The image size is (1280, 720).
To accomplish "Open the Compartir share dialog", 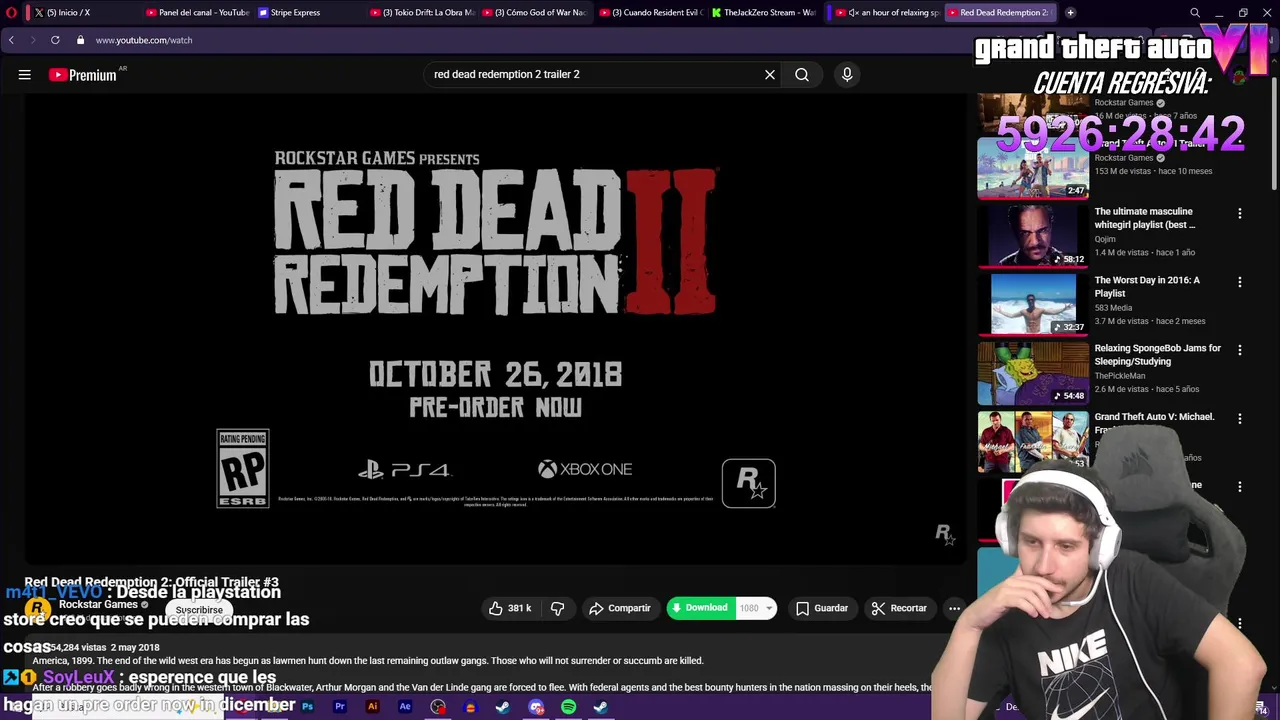I will click(x=620, y=608).
